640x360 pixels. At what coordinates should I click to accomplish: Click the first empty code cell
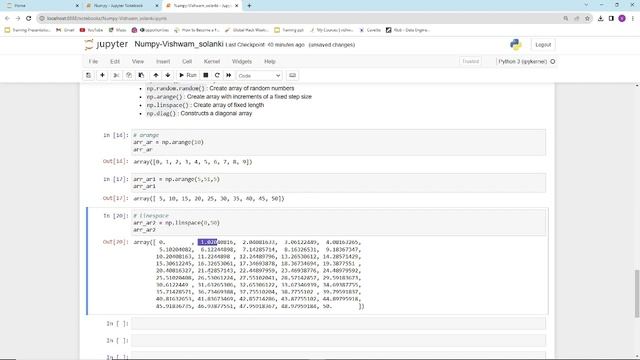[x=338, y=324]
